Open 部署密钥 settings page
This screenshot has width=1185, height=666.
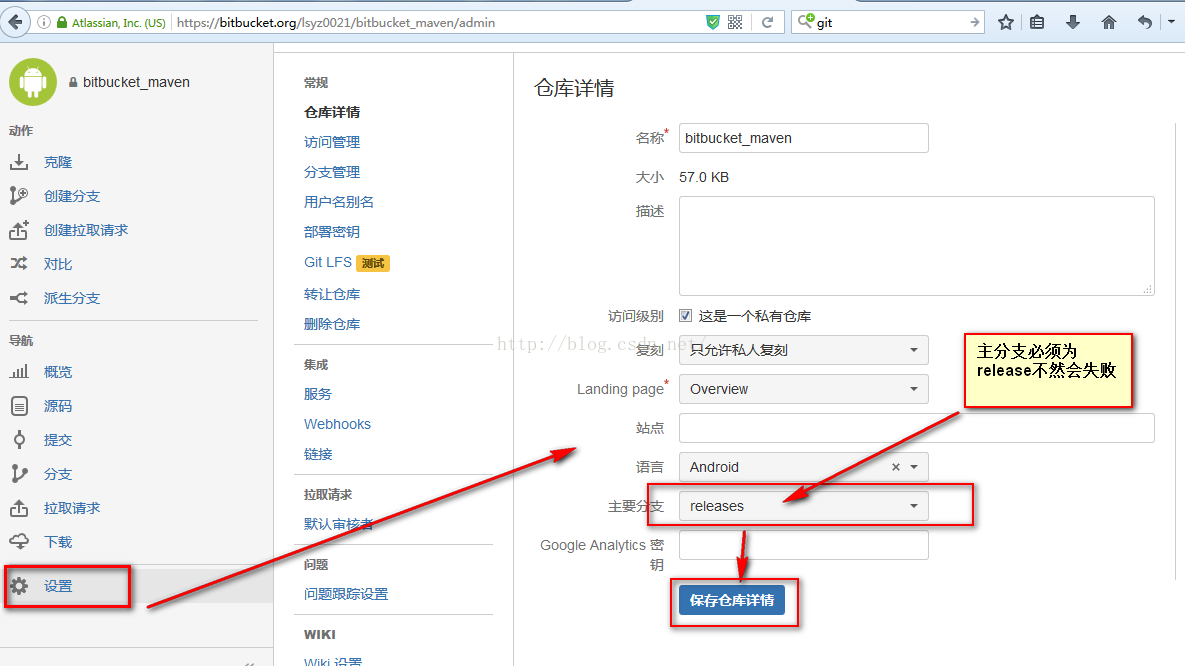point(332,232)
